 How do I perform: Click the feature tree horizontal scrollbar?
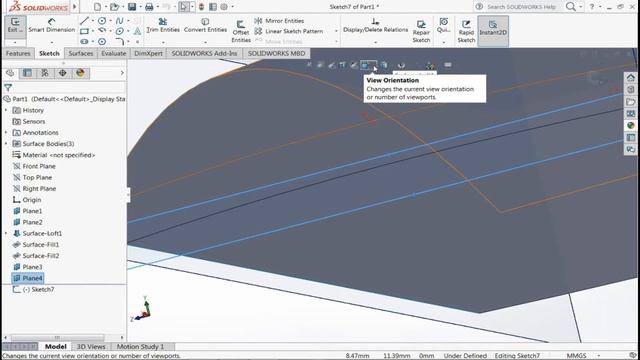coord(58,338)
